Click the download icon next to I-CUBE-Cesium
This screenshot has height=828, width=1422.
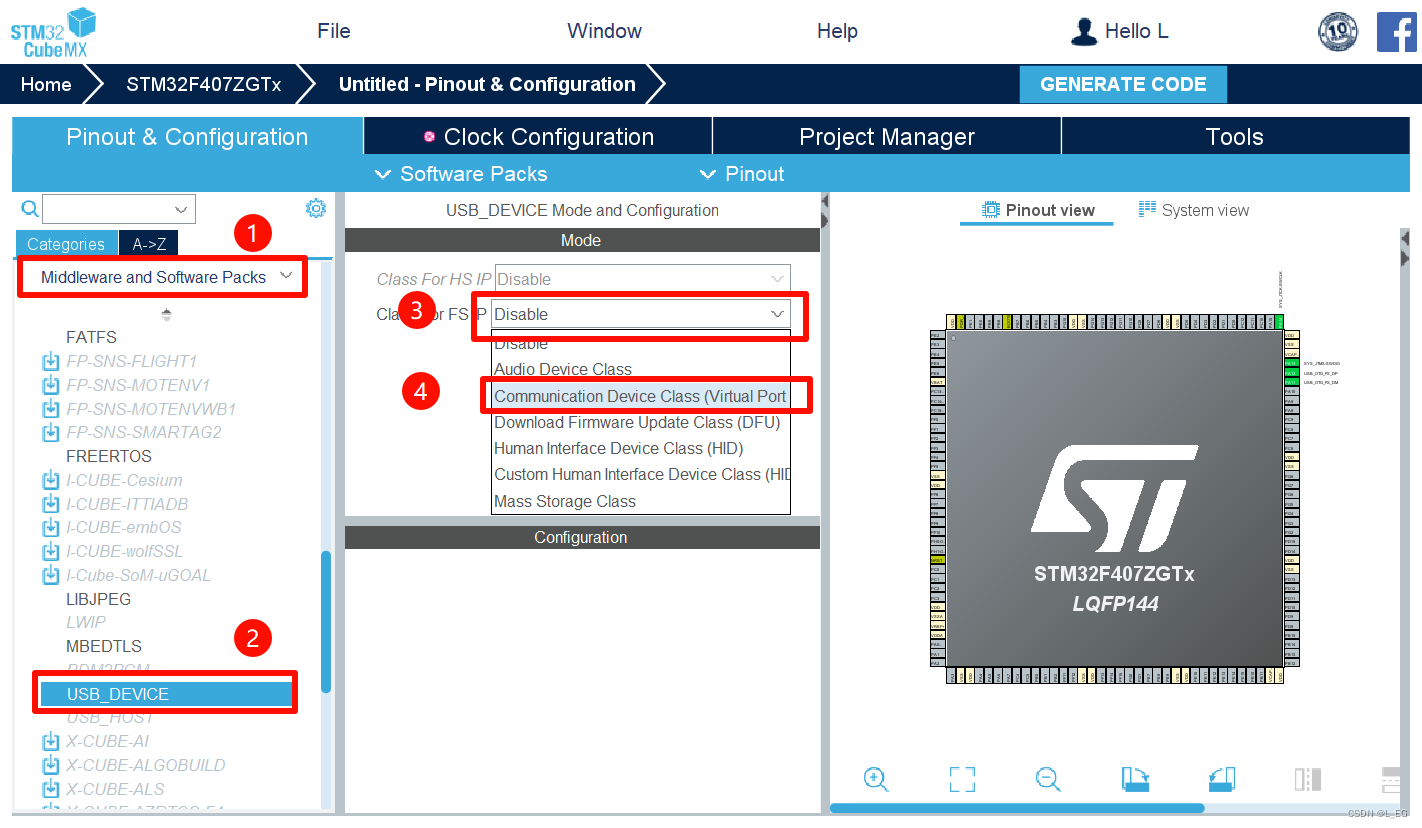[x=51, y=480]
